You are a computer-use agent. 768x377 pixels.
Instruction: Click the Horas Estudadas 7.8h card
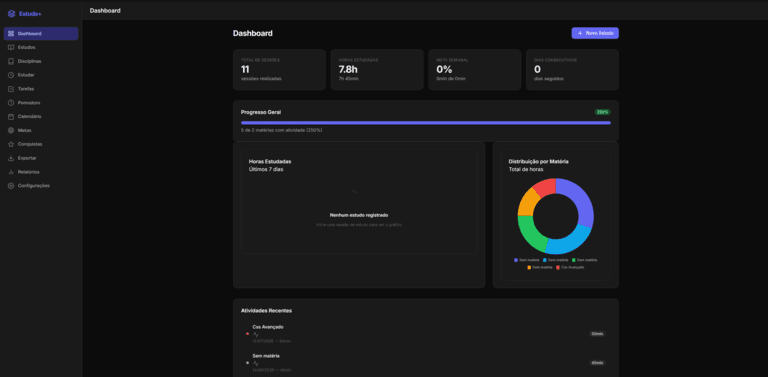click(x=377, y=70)
